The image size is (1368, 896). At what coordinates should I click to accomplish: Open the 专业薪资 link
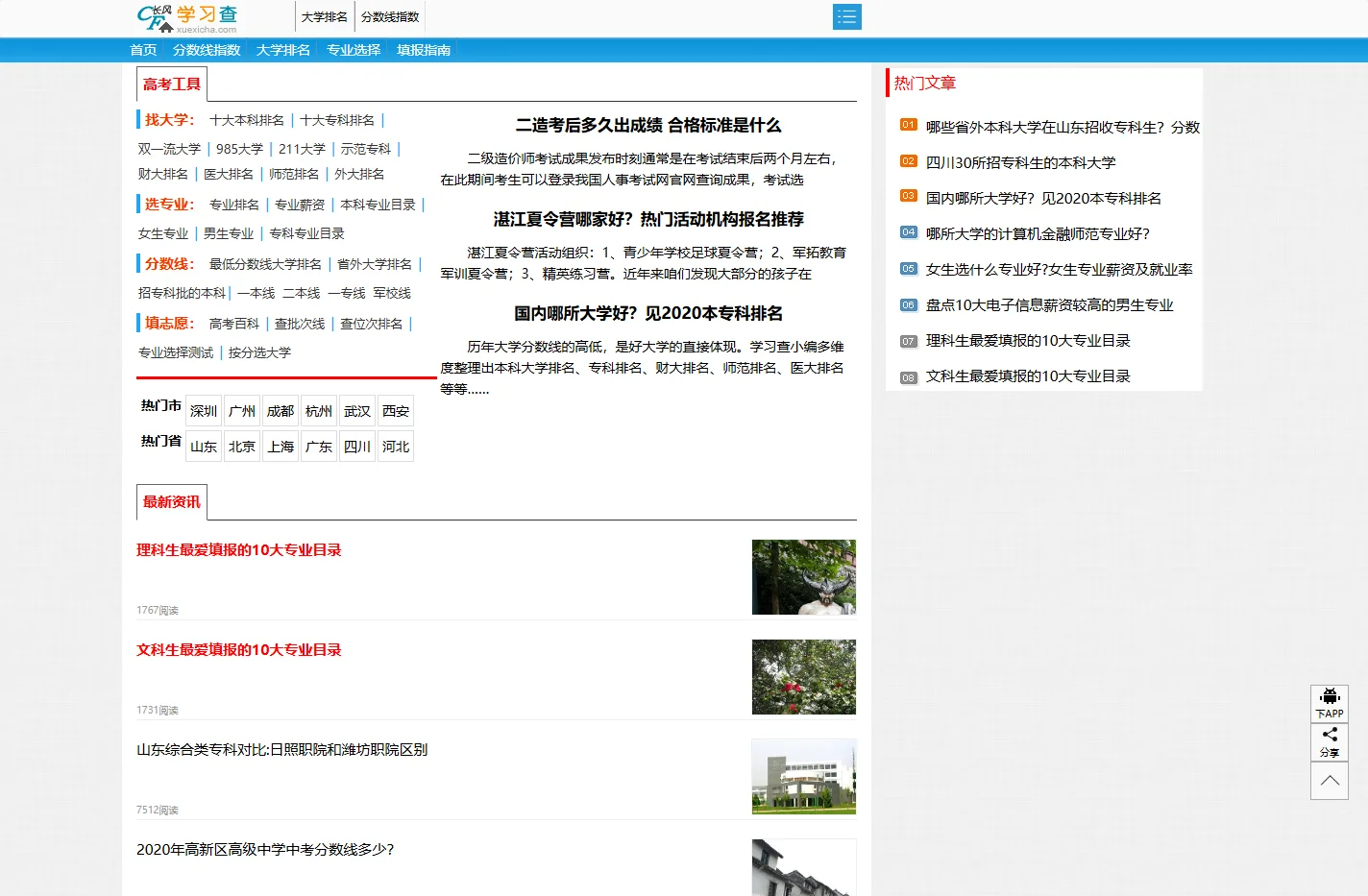[x=300, y=205]
